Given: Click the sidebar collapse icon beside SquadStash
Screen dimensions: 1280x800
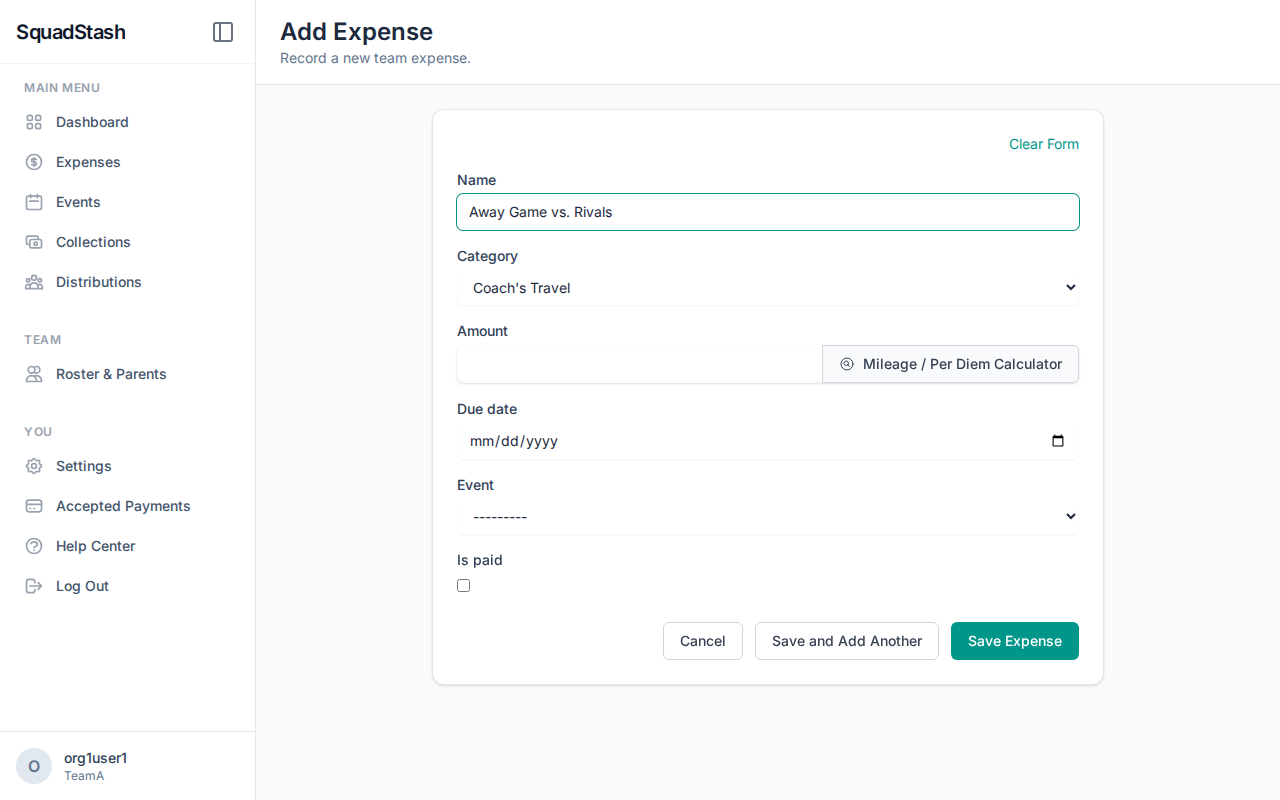Looking at the screenshot, I should point(222,31).
